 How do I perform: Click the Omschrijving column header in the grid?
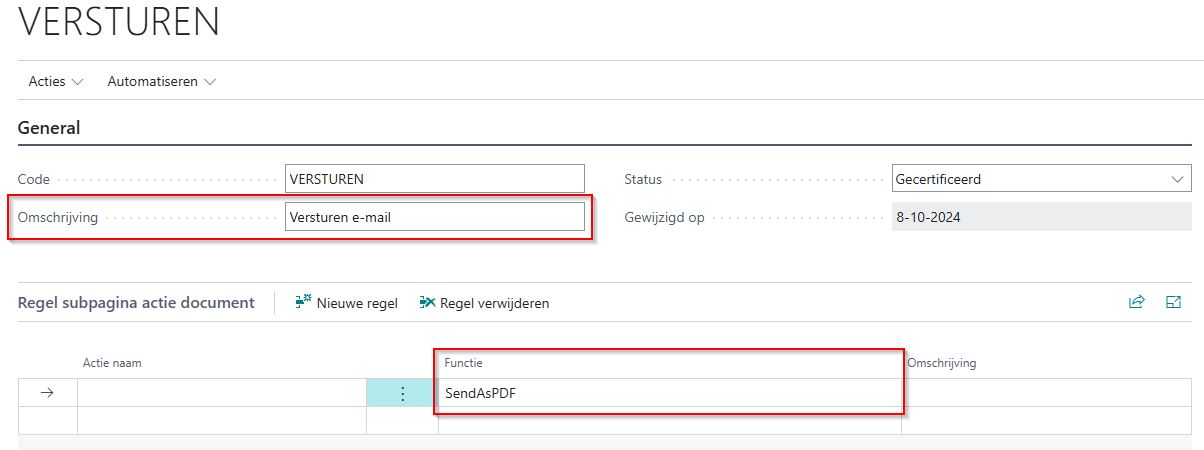pos(942,363)
